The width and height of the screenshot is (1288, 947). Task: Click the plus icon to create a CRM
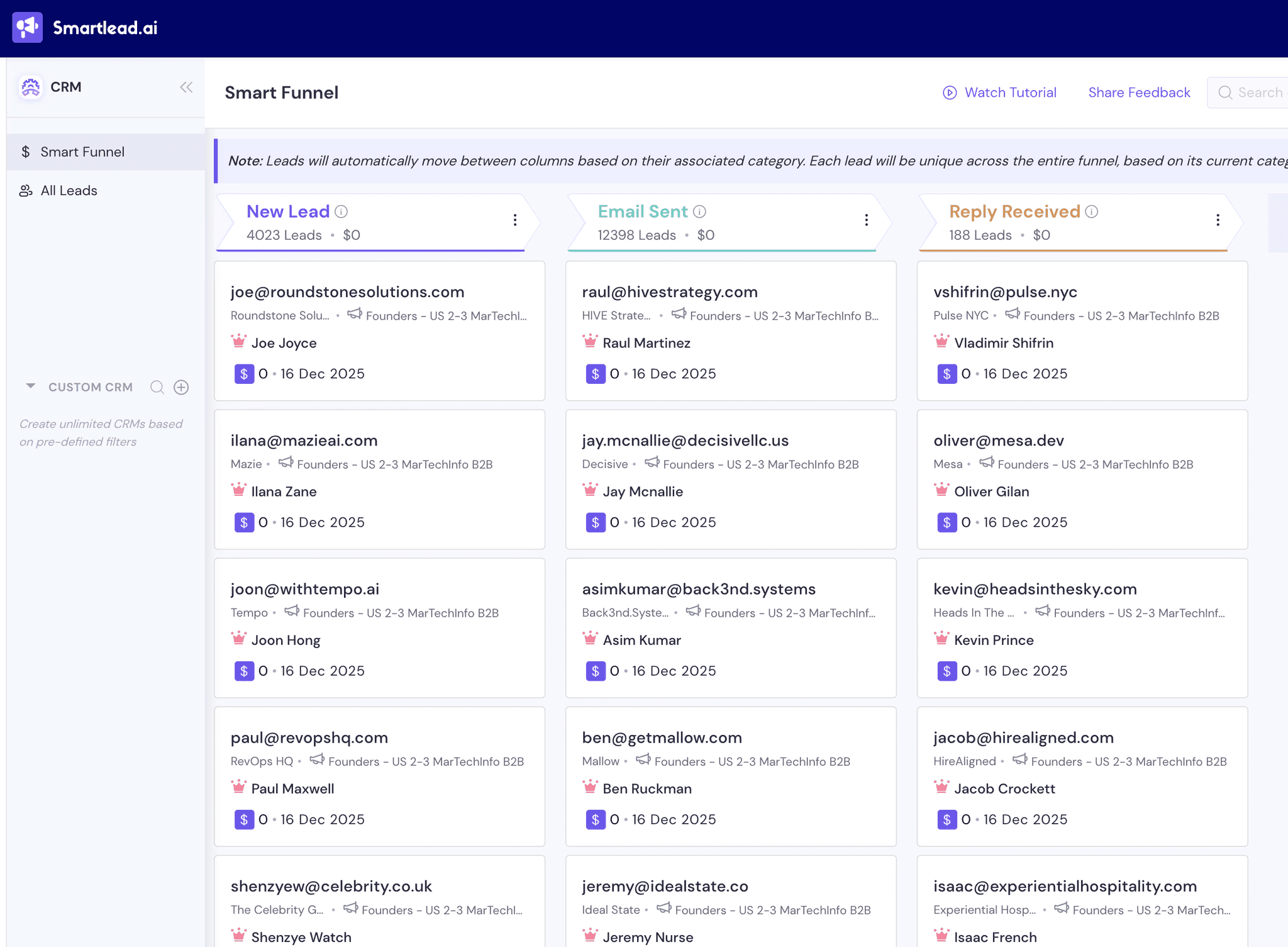click(x=181, y=387)
